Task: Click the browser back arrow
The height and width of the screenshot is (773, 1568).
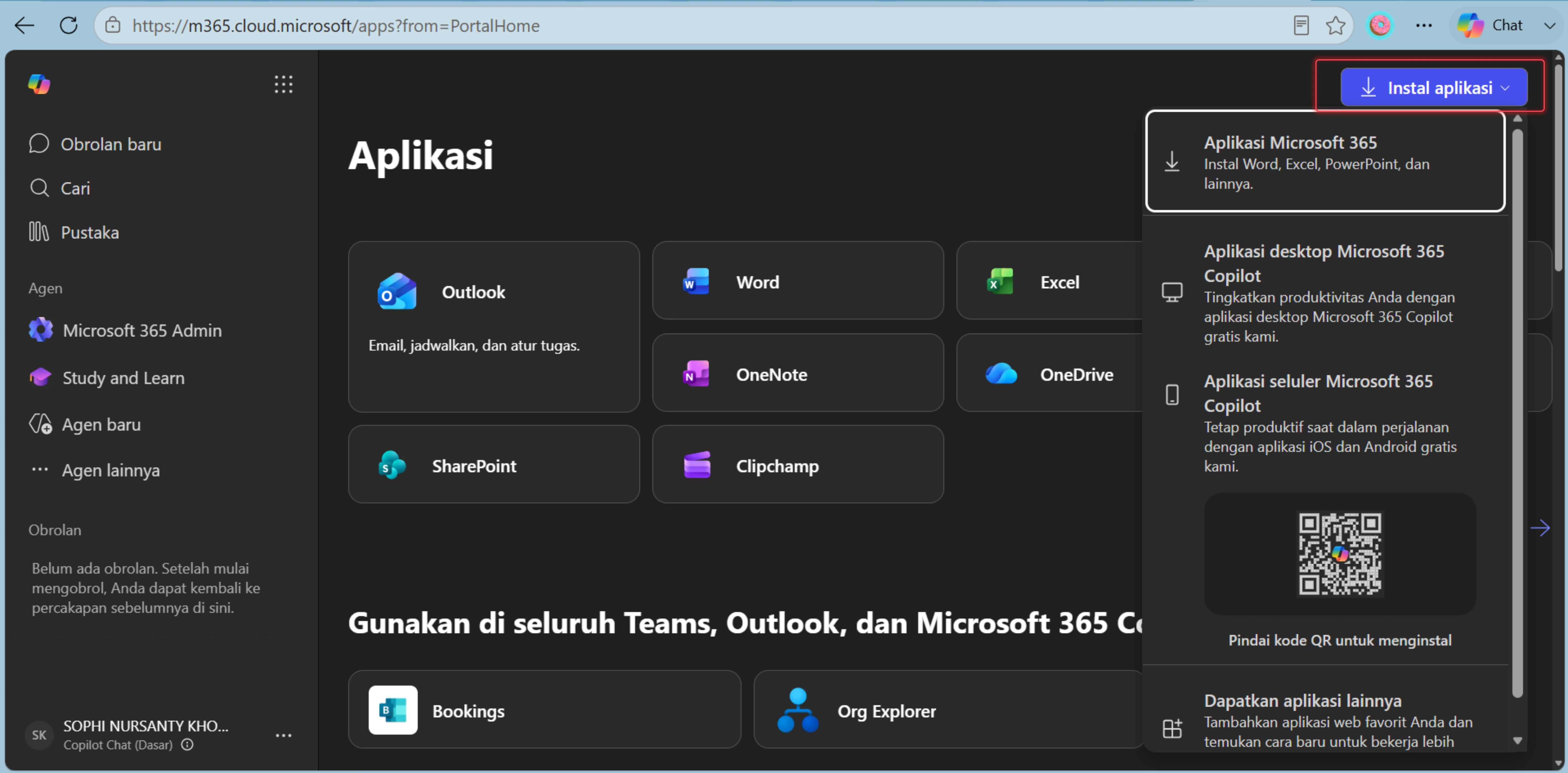Action: 24,26
